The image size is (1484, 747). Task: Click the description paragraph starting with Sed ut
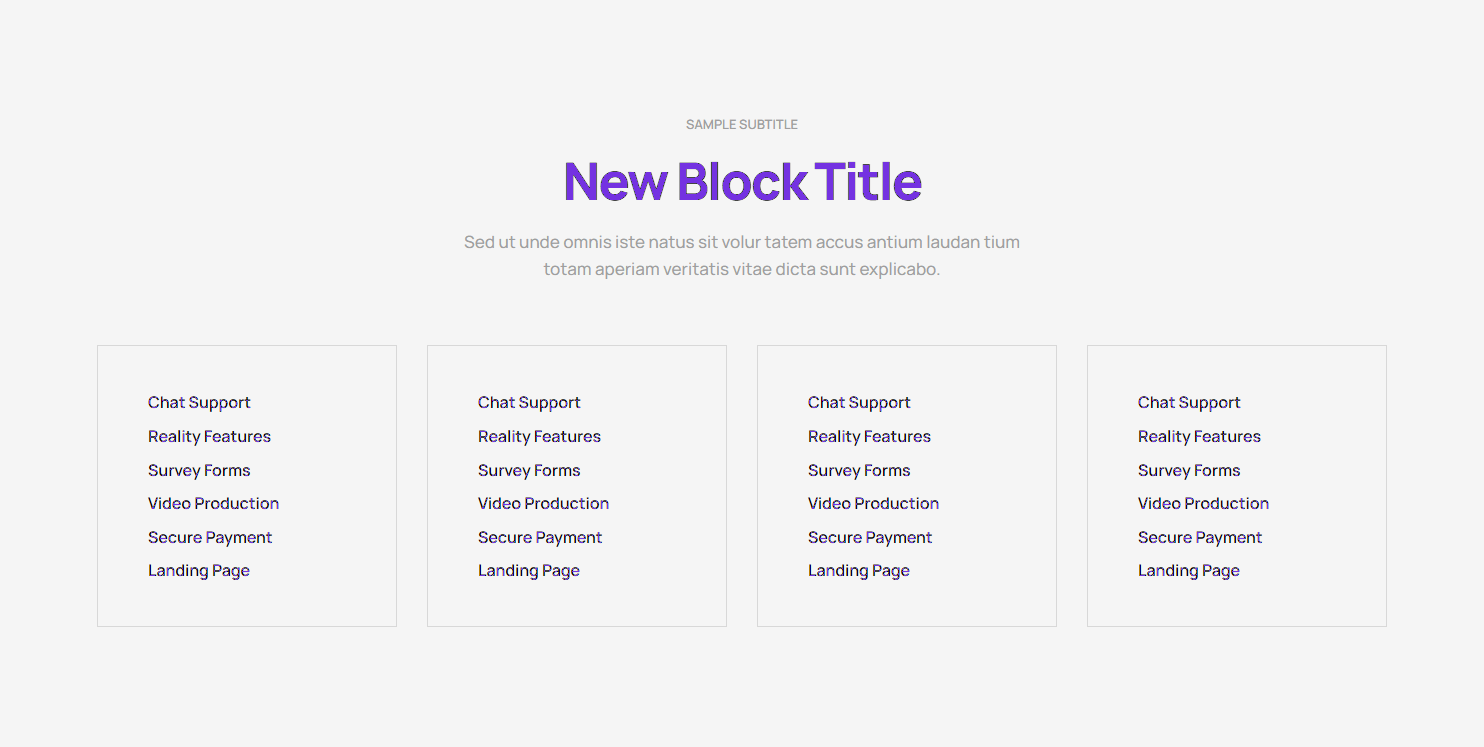[x=742, y=255]
